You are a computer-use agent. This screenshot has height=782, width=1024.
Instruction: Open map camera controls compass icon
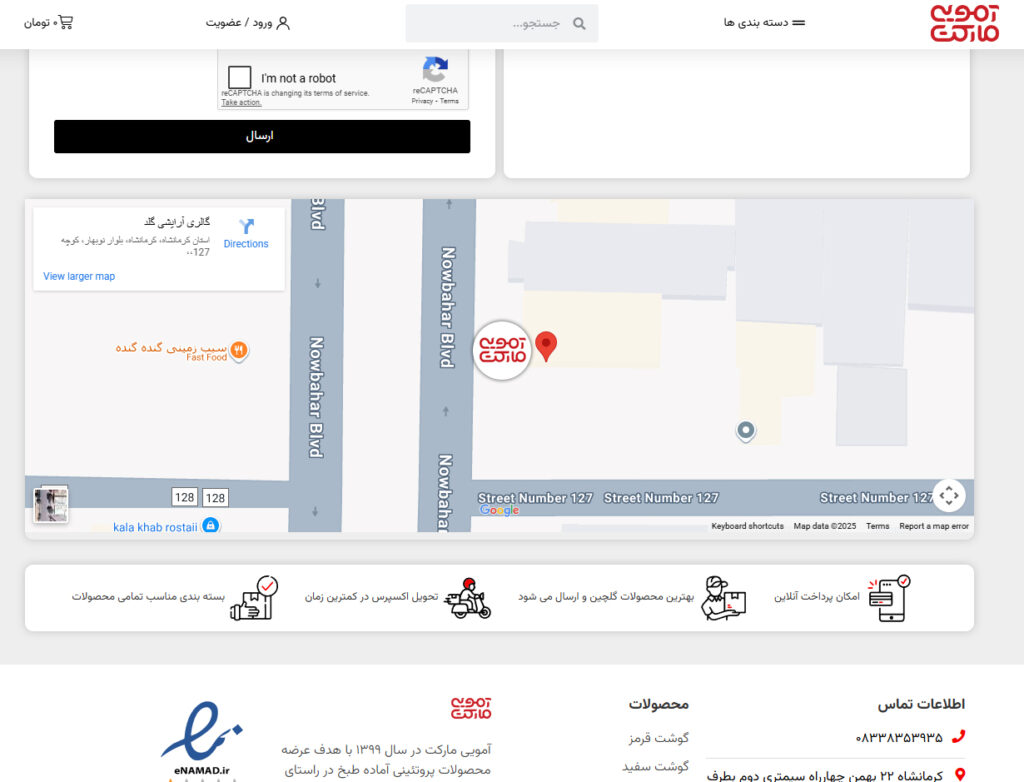(948, 495)
